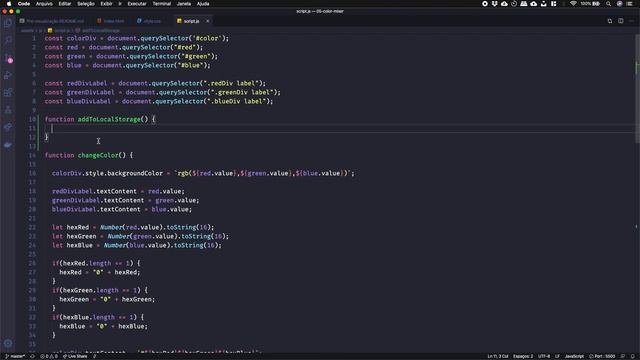Open the Manage gear in activity bar
The image size is (640, 360).
8,343
